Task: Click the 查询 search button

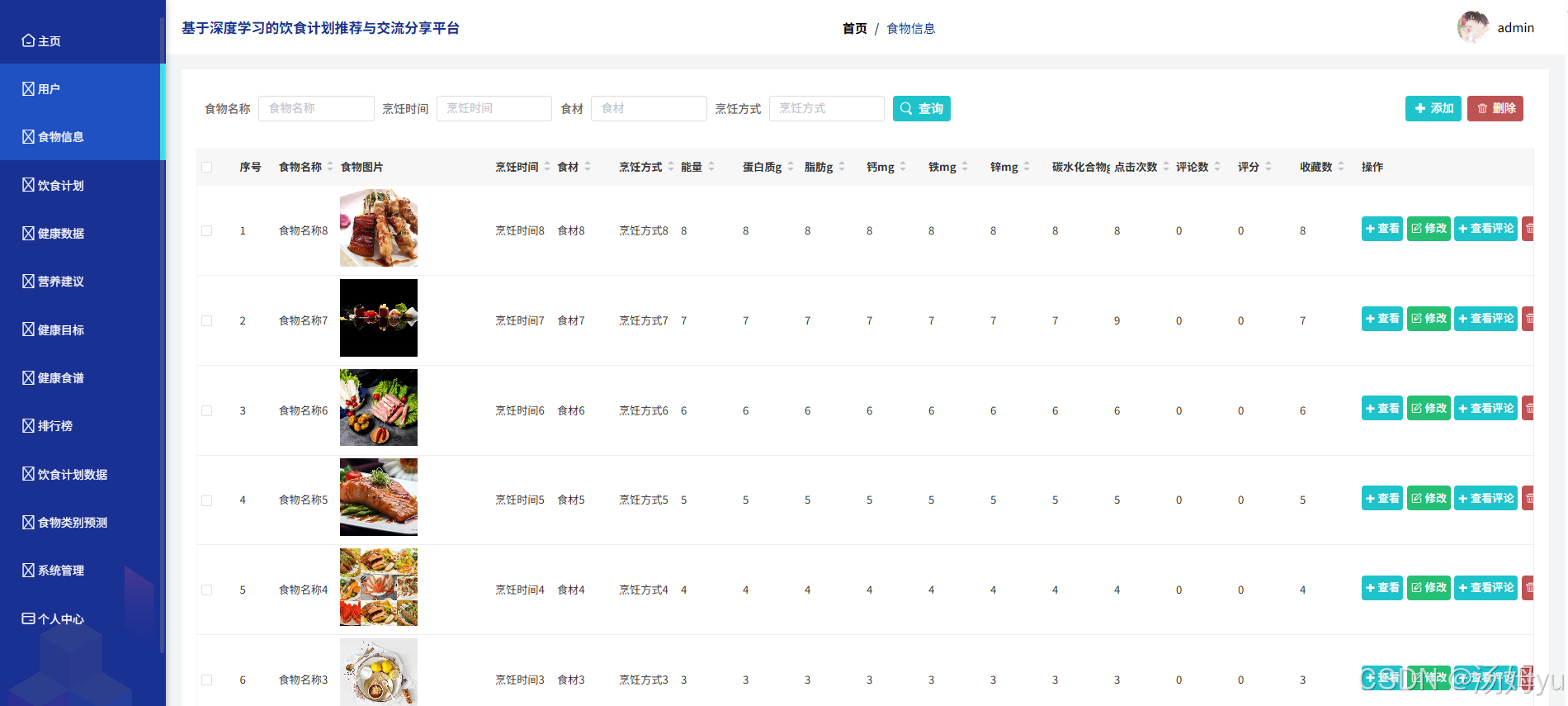Action: pyautogui.click(x=921, y=108)
